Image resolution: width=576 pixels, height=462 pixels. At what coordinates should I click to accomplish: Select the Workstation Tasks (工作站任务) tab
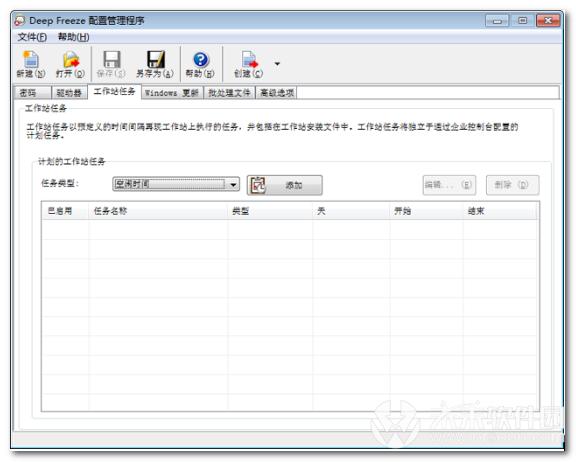pos(114,91)
